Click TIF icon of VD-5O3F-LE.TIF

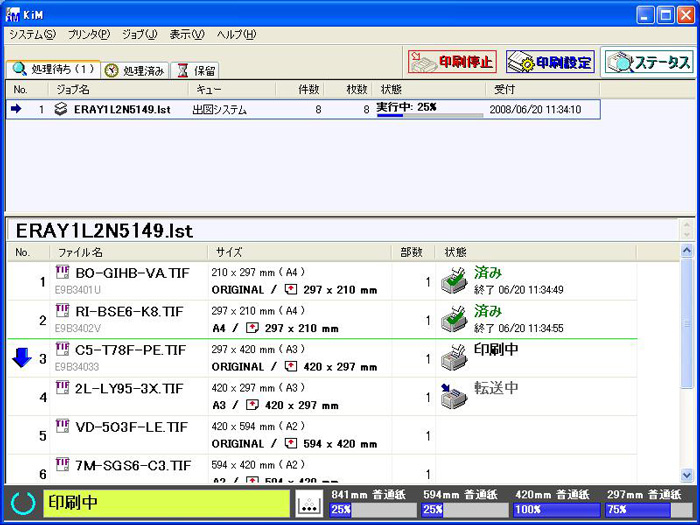(x=62, y=425)
